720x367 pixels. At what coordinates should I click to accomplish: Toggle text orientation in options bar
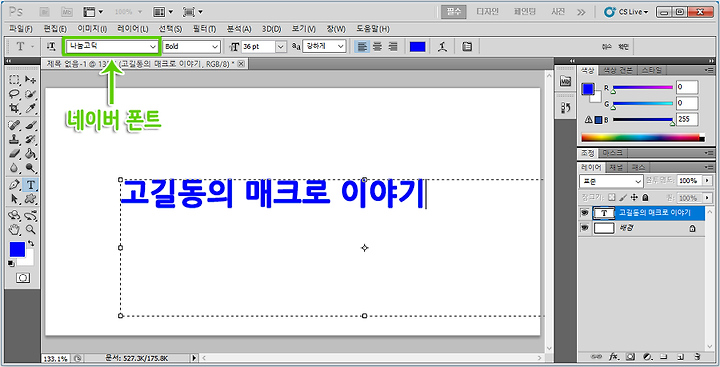(x=51, y=46)
